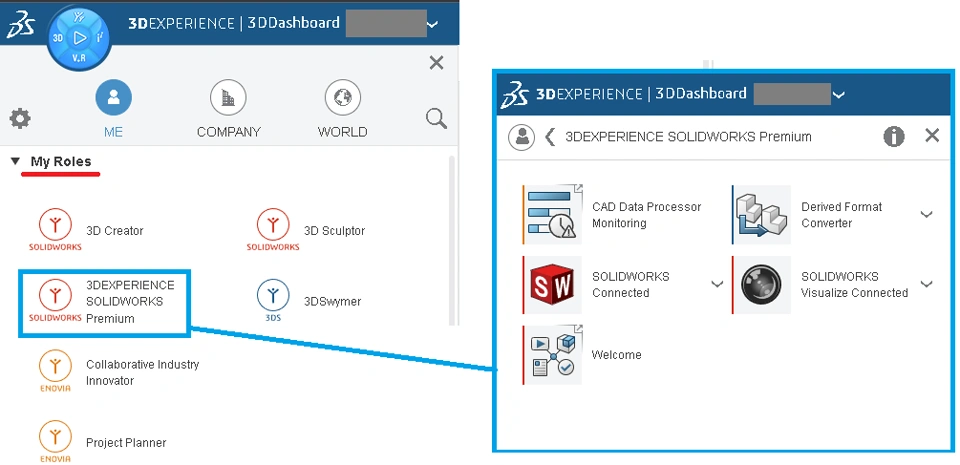Screen dimensions: 960x465
Task: Expand SOLIDWORKS Visualize Connected options chevron
Action: click(926, 284)
